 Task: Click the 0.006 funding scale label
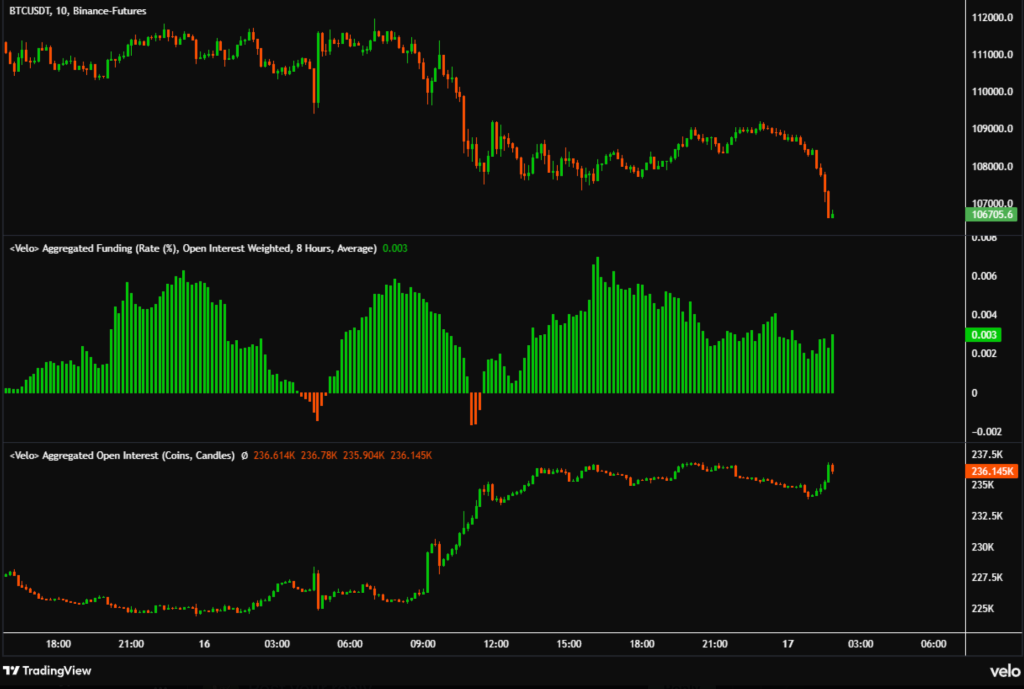985,276
